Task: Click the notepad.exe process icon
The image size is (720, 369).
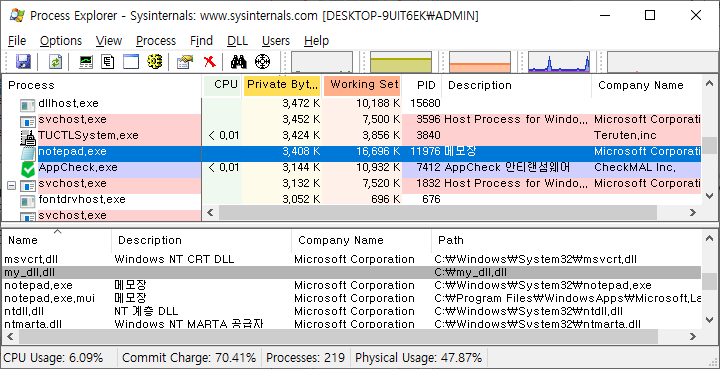Action: pos(28,153)
